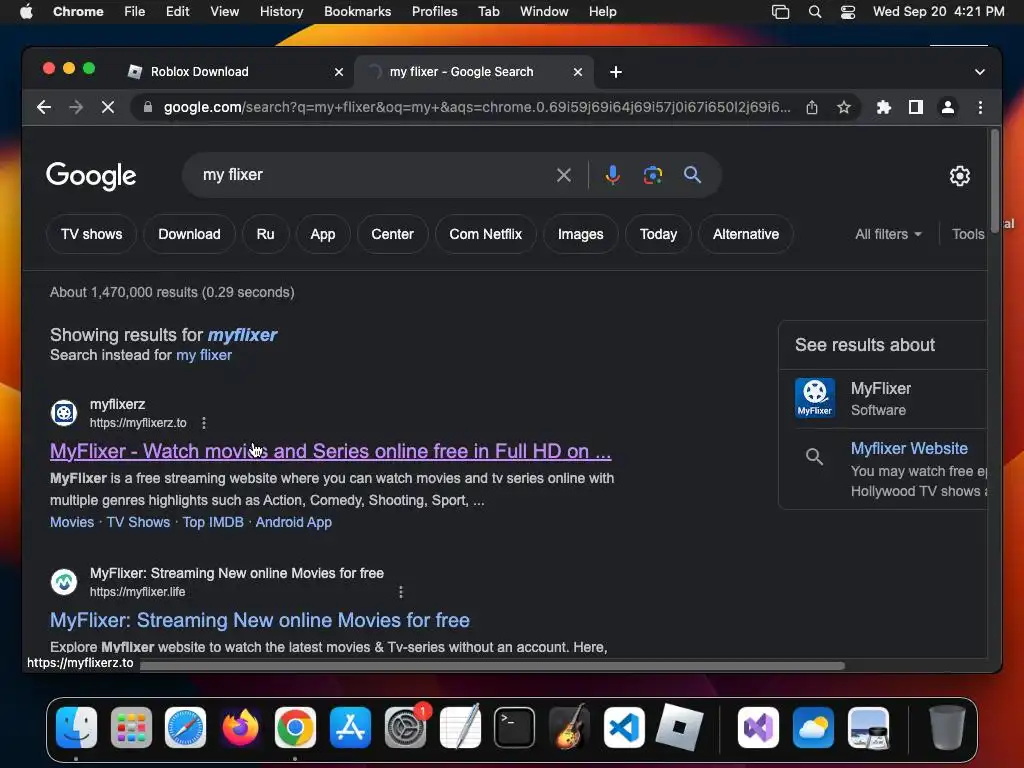Click the myflixer corrected spelling link

[242, 335]
